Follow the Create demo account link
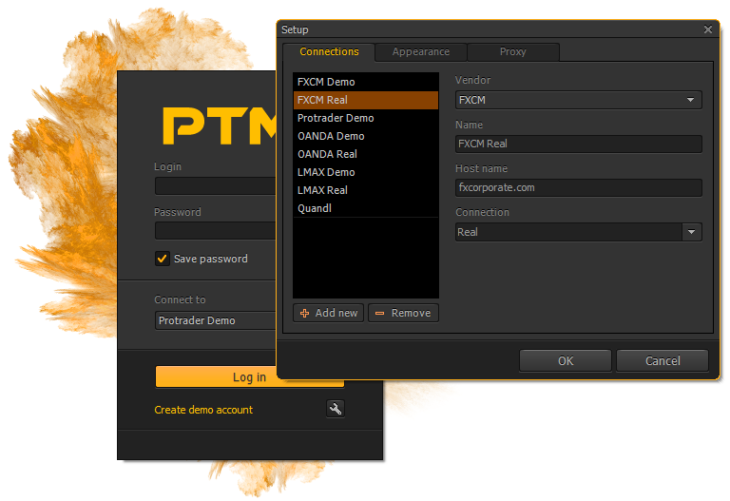The image size is (730, 501). [203, 410]
